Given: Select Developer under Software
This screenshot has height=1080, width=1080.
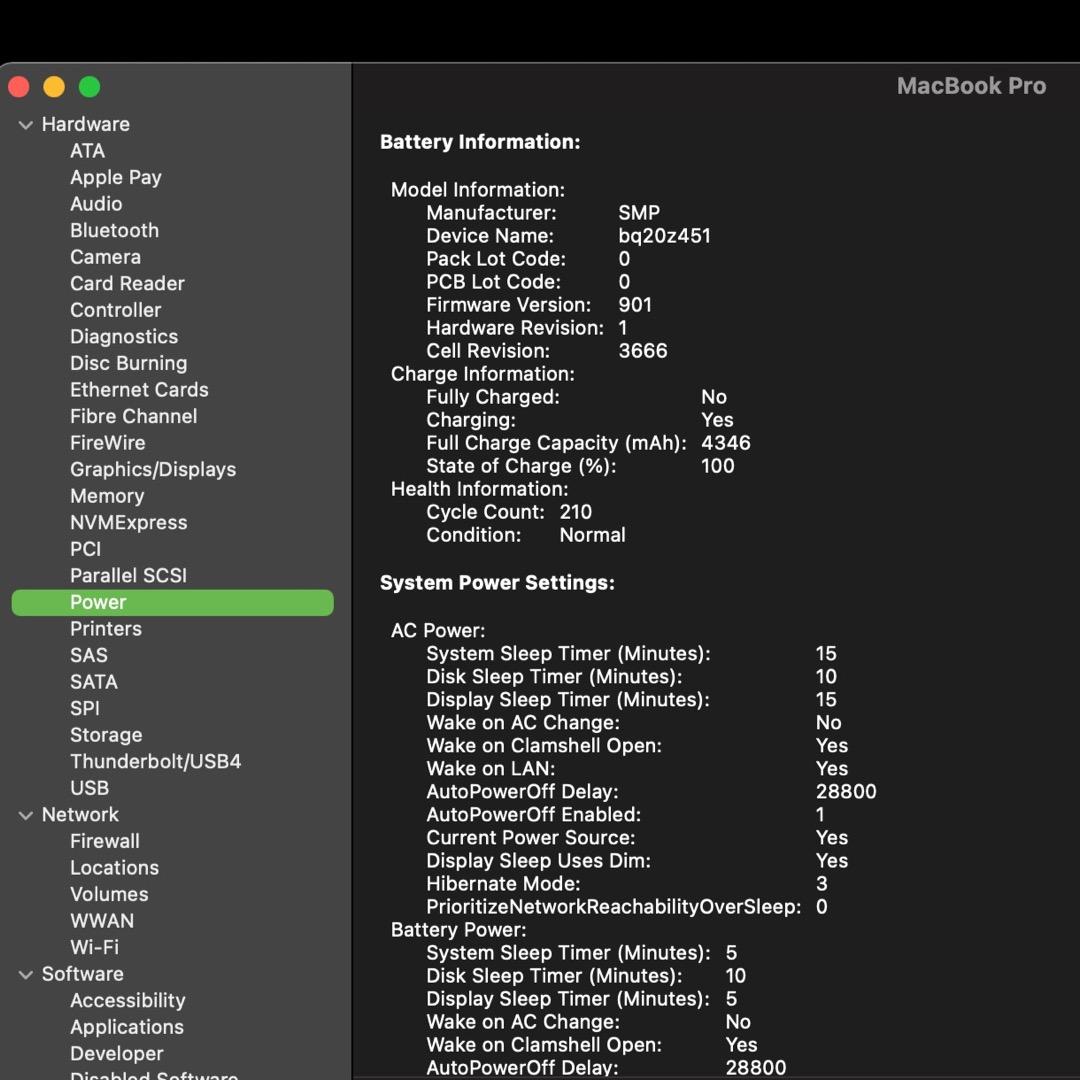Looking at the screenshot, I should 116,1053.
